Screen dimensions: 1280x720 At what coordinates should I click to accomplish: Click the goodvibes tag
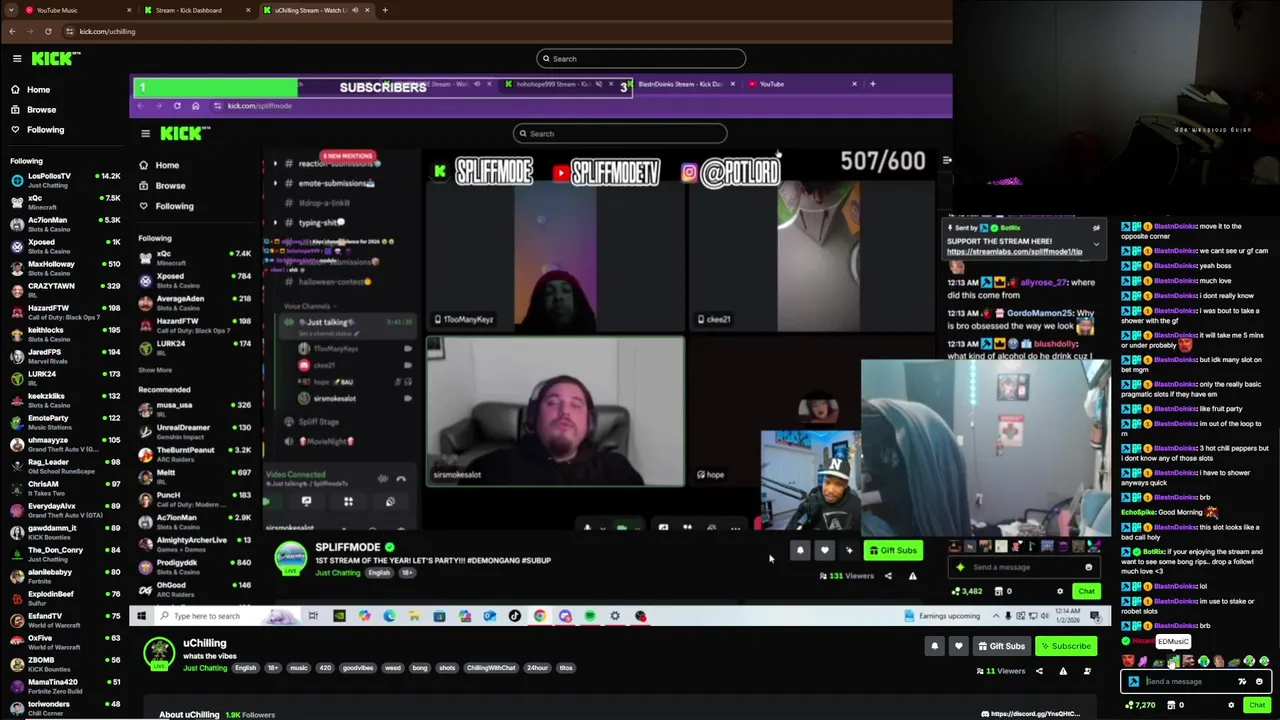(x=358, y=668)
